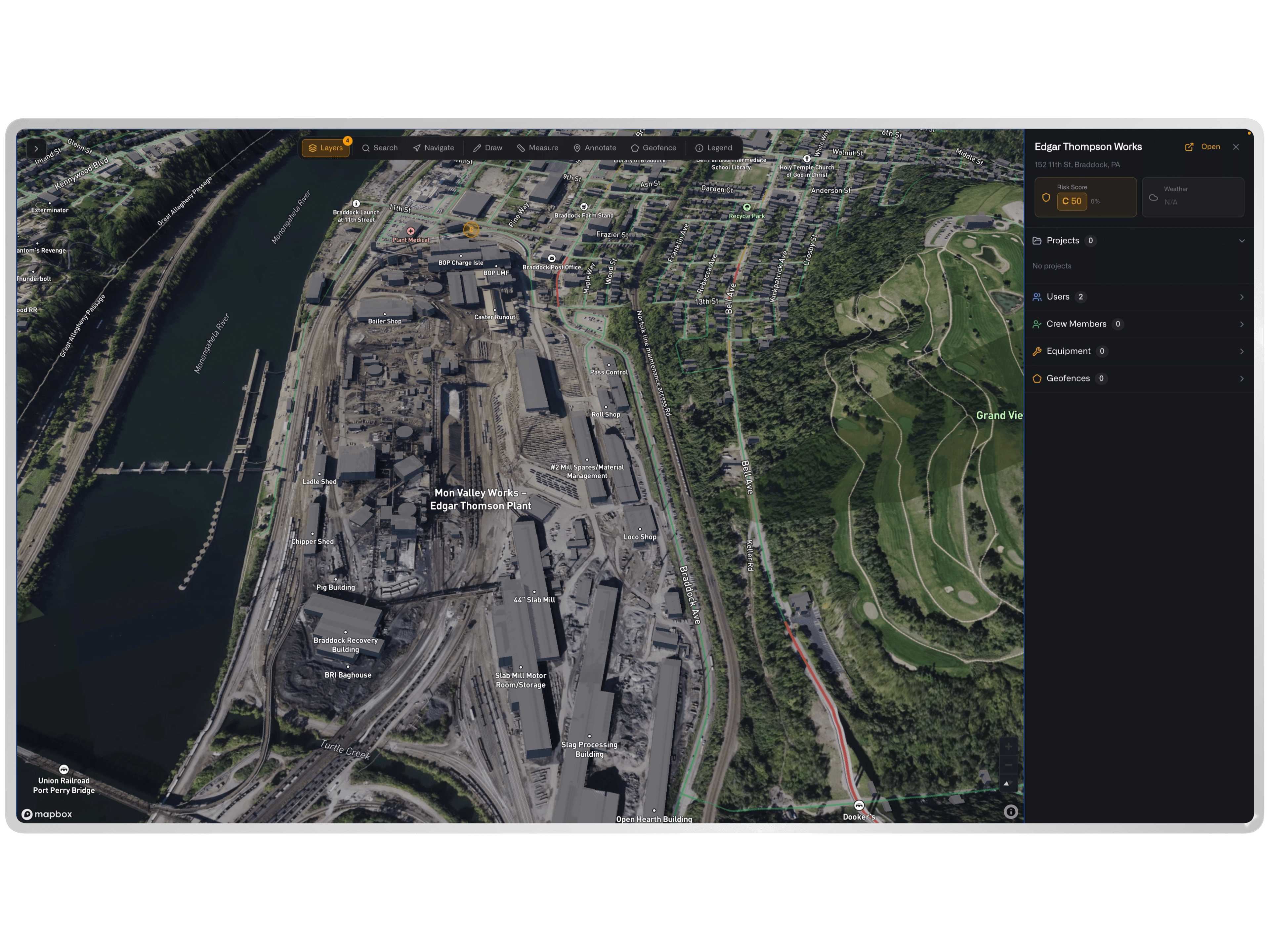Open the Geofence tool

(654, 148)
